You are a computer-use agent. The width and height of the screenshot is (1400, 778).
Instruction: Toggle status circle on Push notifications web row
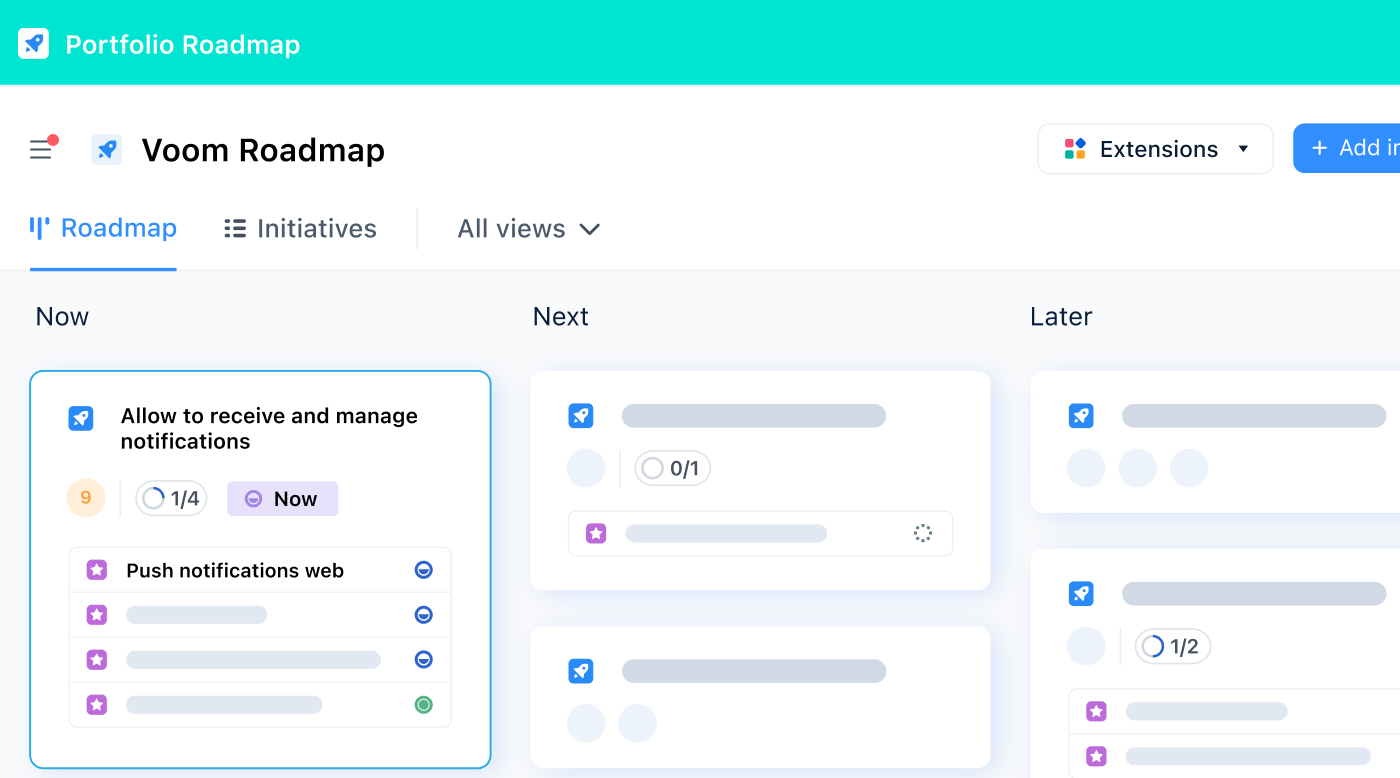click(x=423, y=570)
